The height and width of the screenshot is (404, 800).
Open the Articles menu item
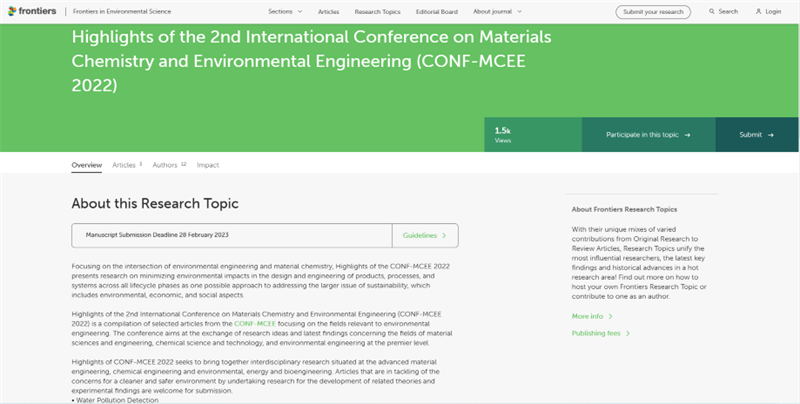[x=329, y=11]
